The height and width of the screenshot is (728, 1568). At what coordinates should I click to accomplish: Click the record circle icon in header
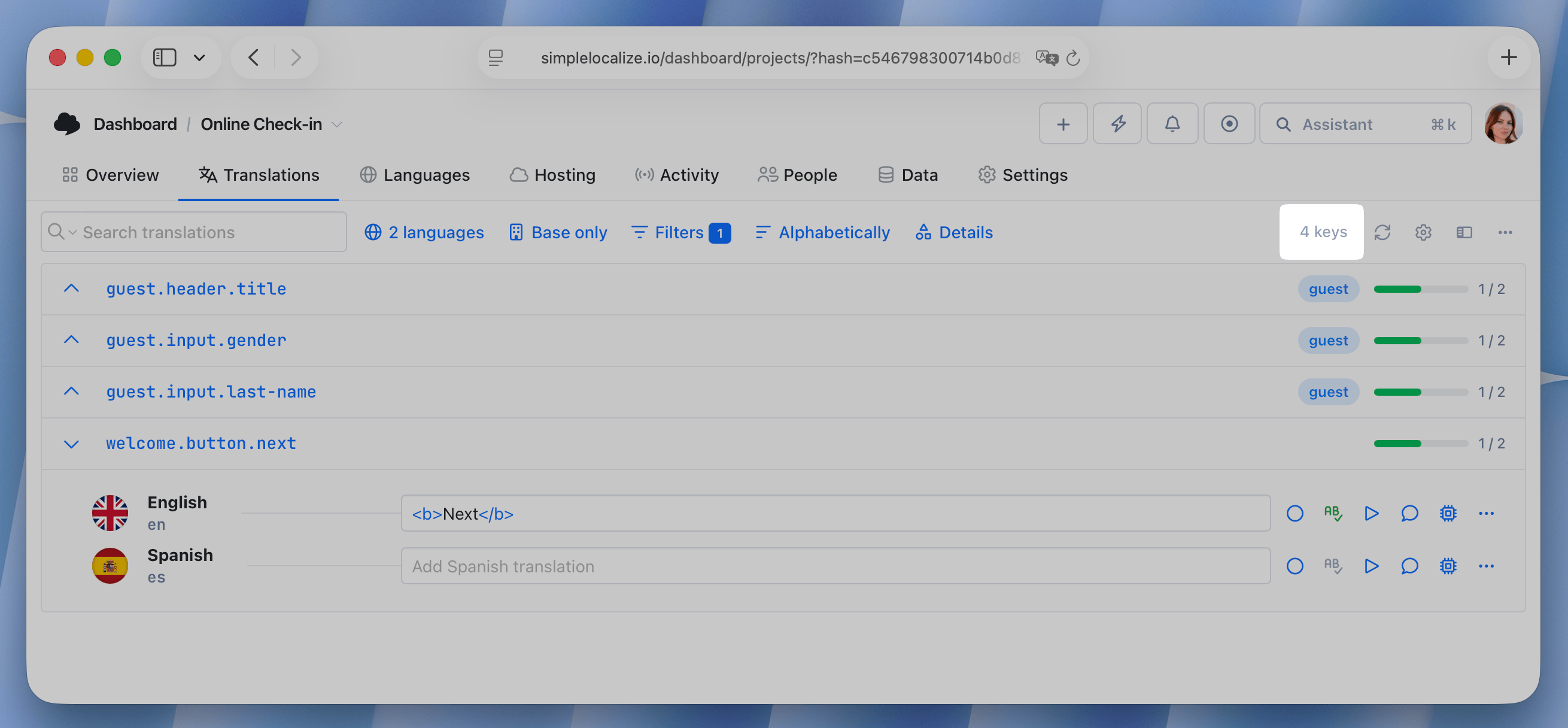pyautogui.click(x=1229, y=123)
